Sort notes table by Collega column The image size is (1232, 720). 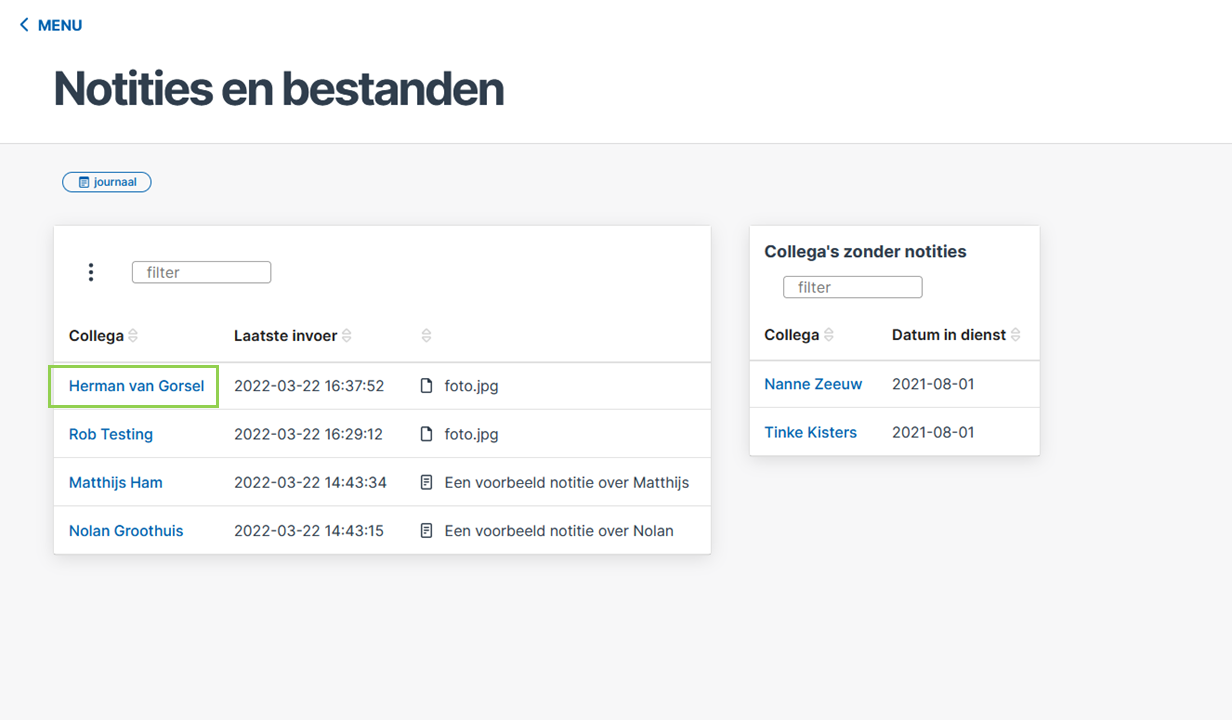pyautogui.click(x=133, y=336)
